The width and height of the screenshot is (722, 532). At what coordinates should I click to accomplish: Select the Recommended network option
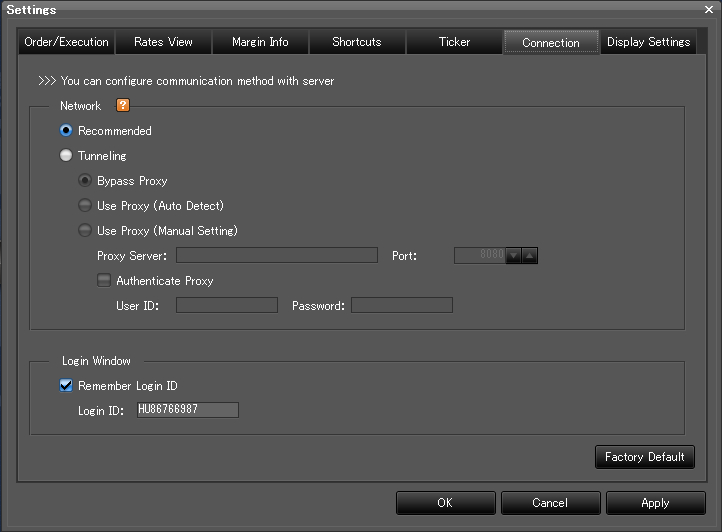66,131
